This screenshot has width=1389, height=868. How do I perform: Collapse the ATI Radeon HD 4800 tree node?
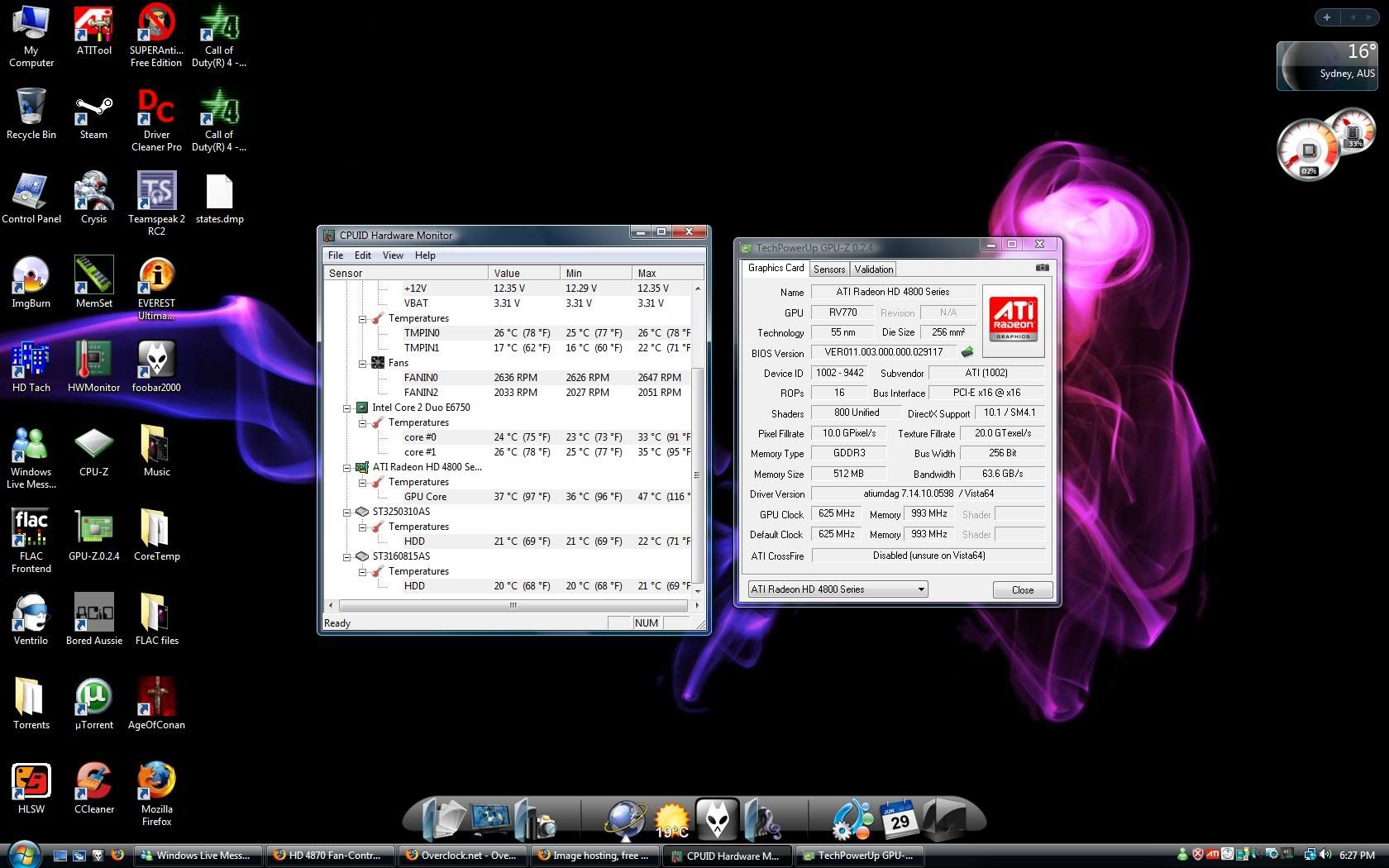(347, 467)
